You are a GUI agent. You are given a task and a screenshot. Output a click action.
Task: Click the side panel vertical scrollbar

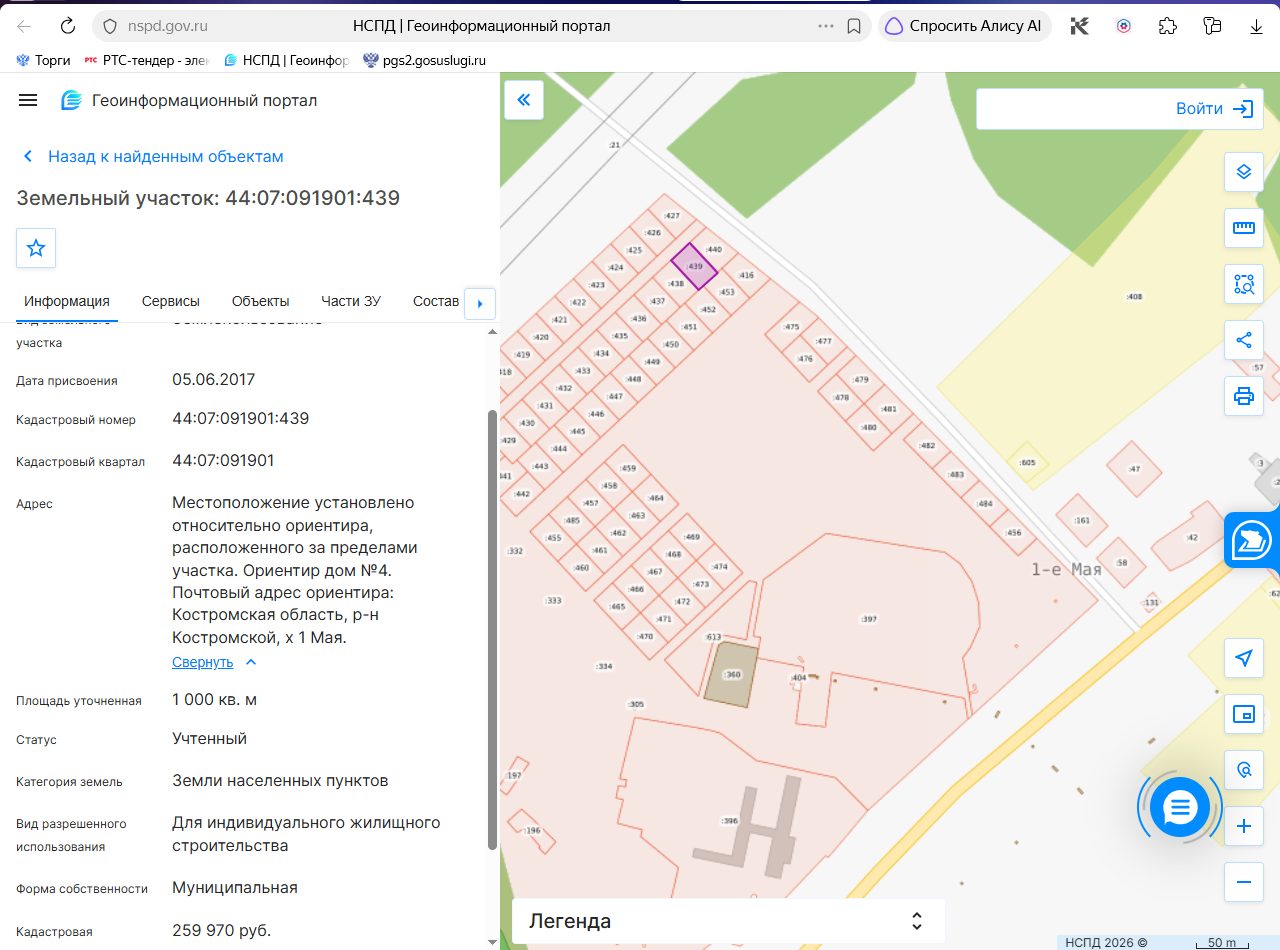(x=491, y=630)
